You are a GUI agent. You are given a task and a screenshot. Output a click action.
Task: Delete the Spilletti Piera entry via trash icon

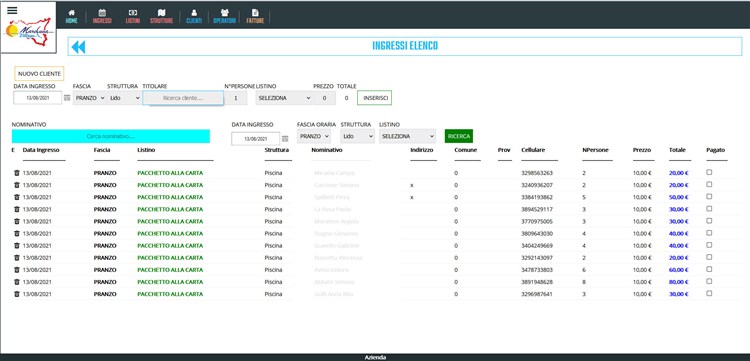coord(17,197)
